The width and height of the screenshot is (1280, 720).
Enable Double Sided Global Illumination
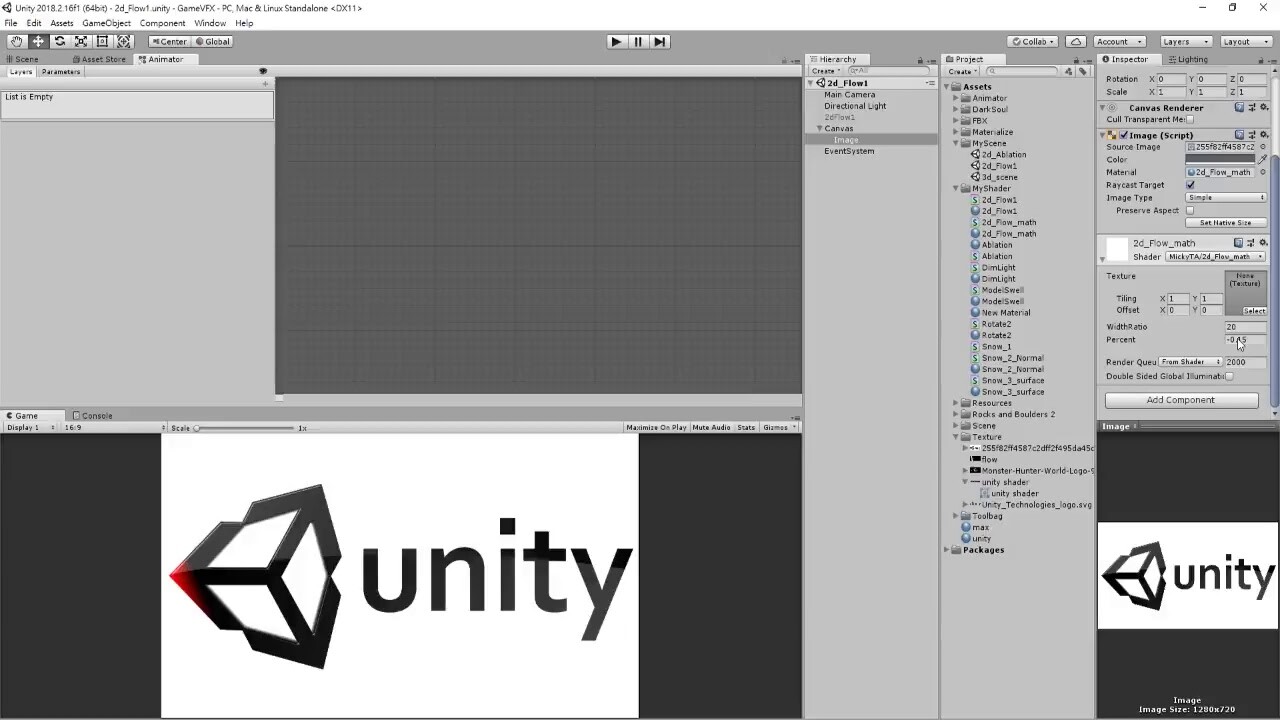click(1229, 376)
